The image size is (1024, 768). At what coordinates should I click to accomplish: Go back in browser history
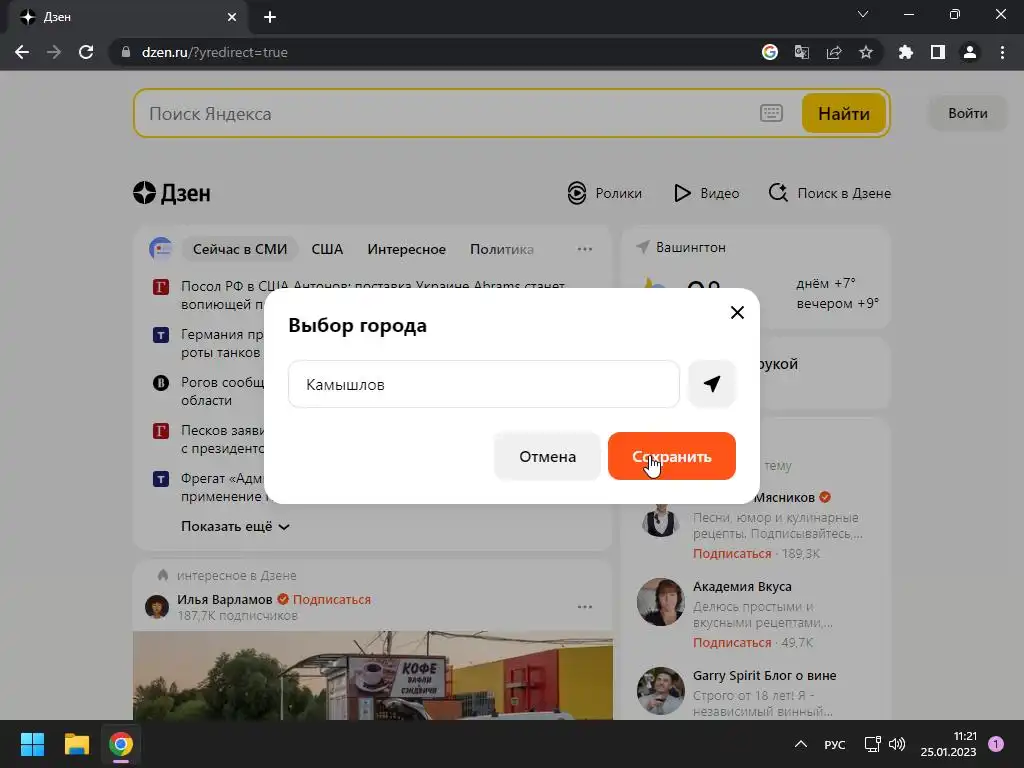[x=22, y=52]
